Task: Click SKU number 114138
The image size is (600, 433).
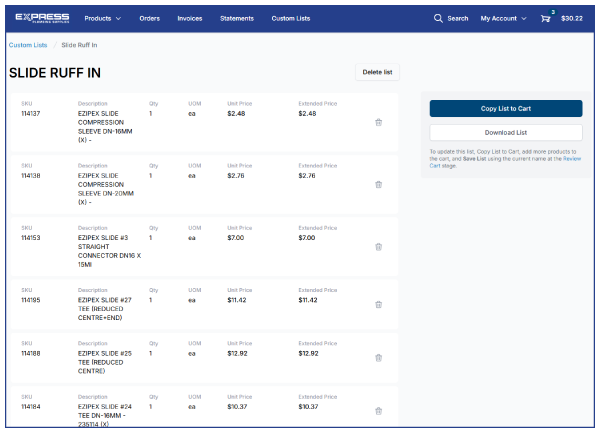Action: (x=31, y=176)
